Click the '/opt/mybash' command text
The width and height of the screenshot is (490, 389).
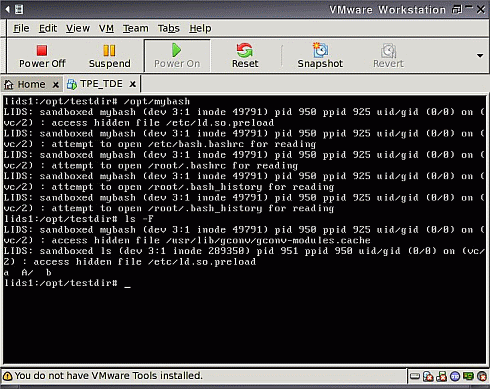(157, 101)
